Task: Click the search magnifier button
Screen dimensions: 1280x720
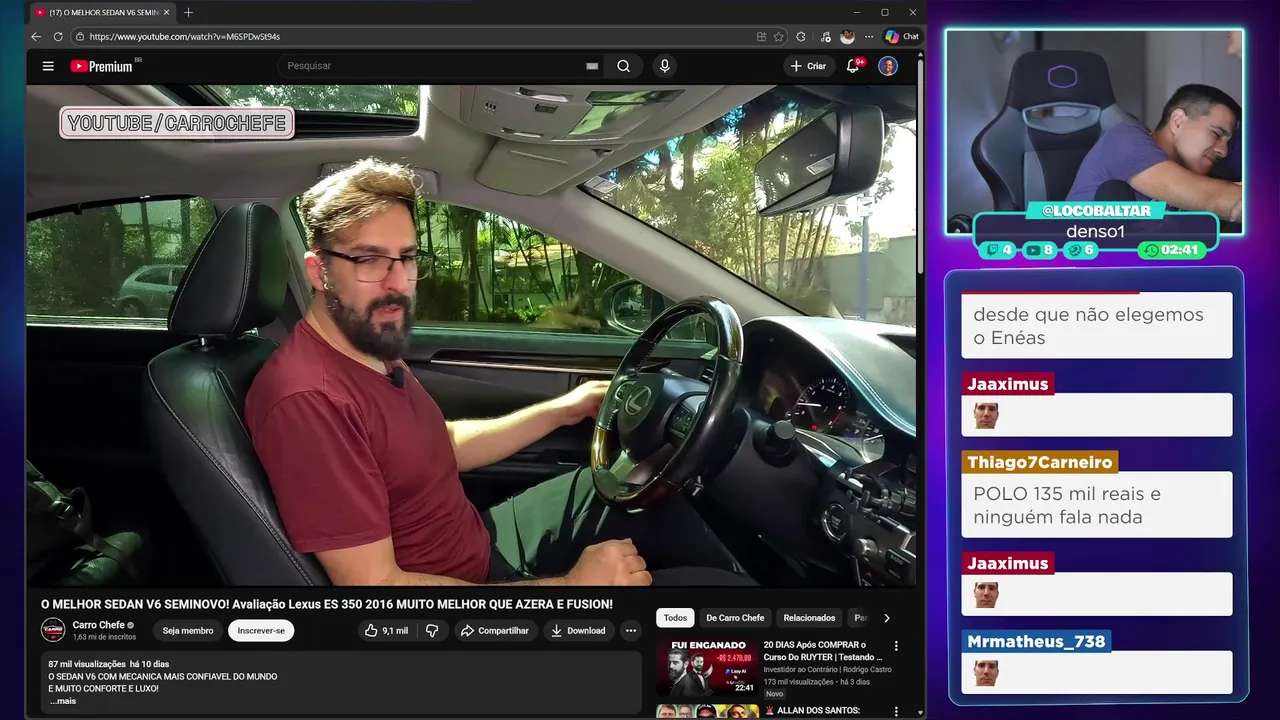Action: click(x=623, y=66)
